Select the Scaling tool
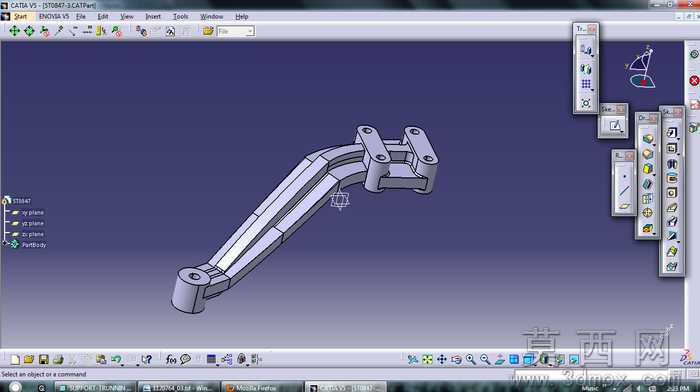The width and height of the screenshot is (700, 392). click(x=586, y=103)
